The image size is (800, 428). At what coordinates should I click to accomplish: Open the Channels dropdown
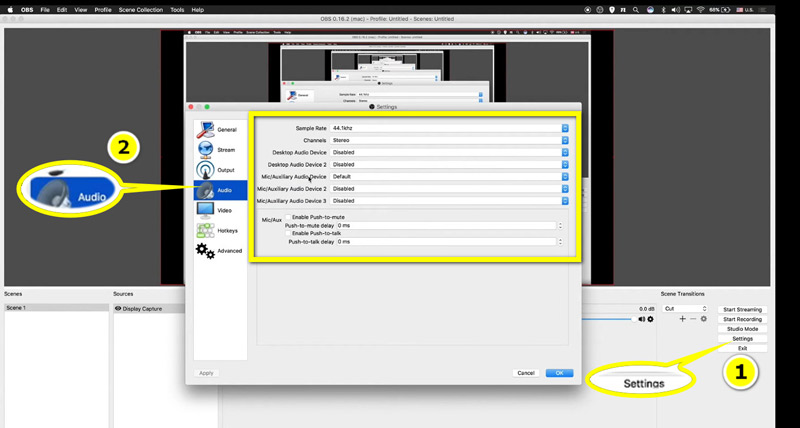tap(449, 140)
